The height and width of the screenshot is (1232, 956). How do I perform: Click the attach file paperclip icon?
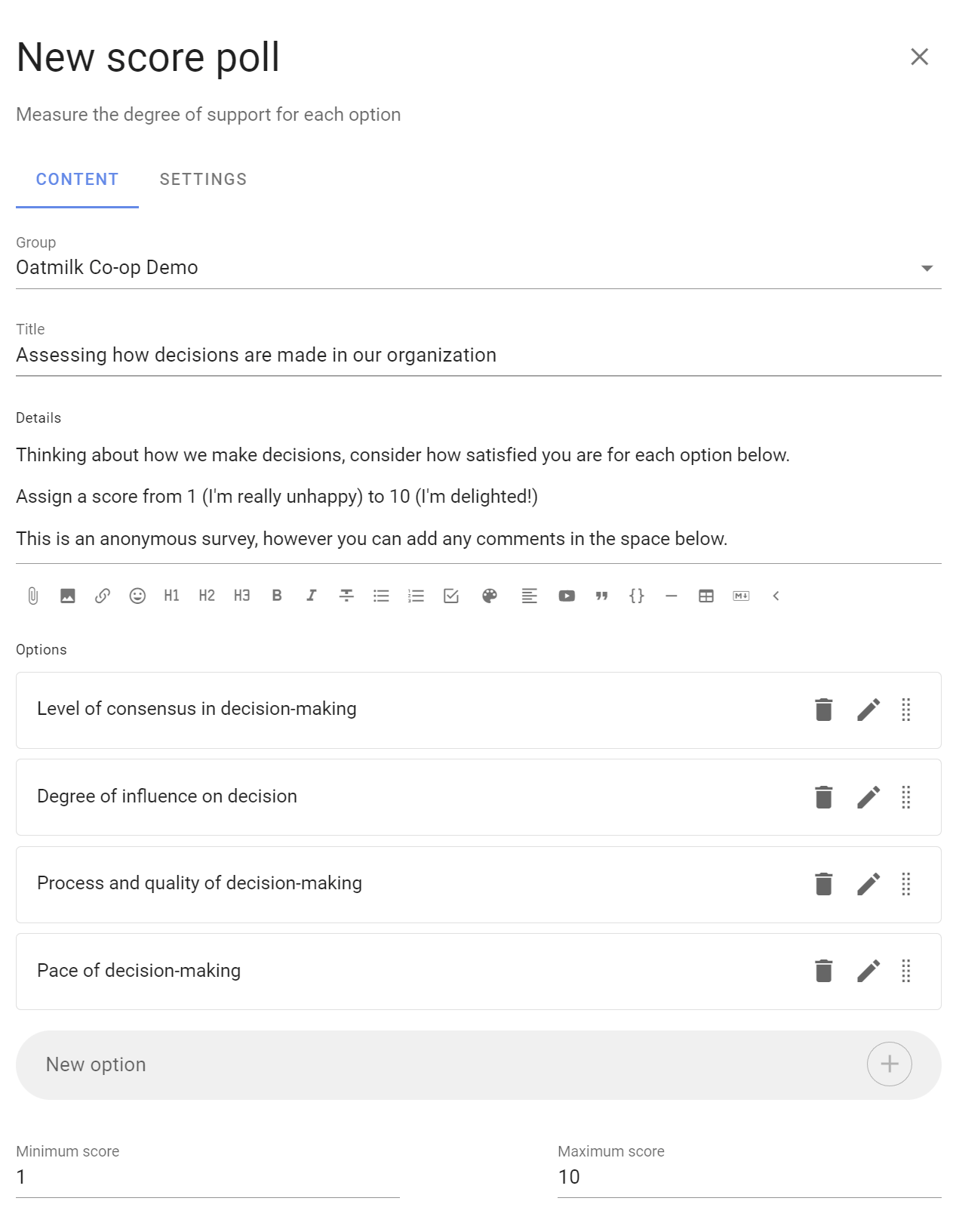pyautogui.click(x=33, y=596)
